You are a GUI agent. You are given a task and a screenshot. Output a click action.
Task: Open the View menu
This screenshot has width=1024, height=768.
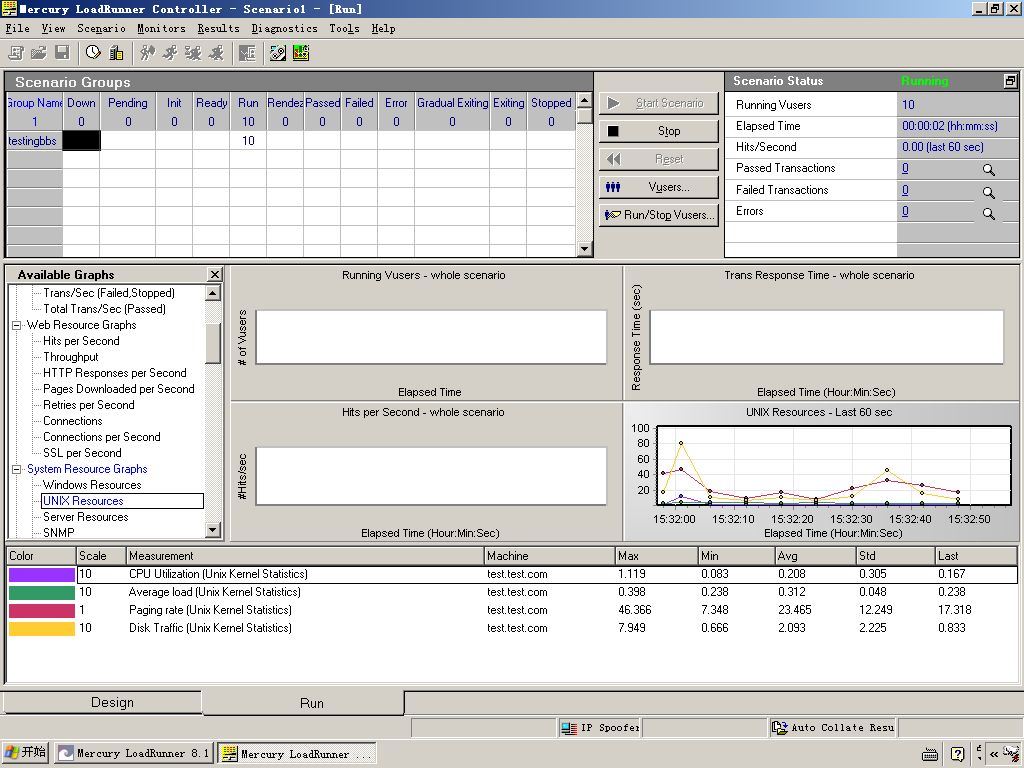tap(54, 29)
